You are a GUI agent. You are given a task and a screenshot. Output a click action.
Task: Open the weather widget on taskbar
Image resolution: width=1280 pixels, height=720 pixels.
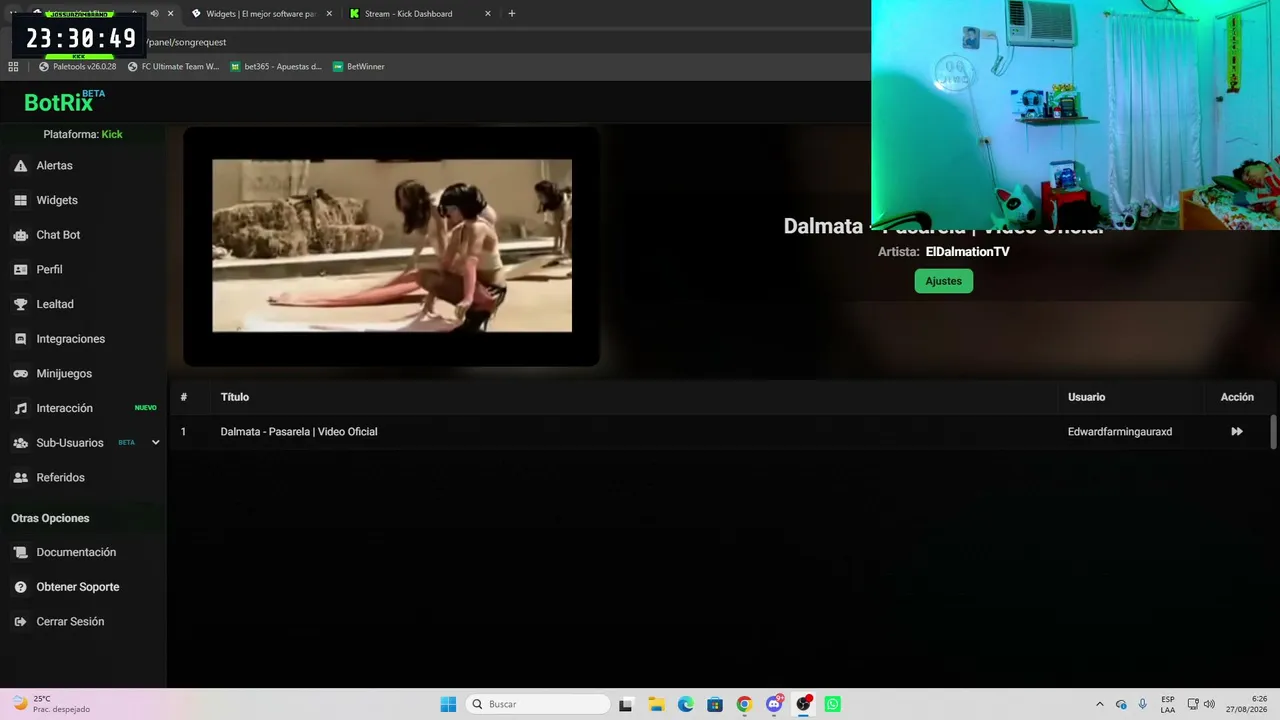(52, 704)
